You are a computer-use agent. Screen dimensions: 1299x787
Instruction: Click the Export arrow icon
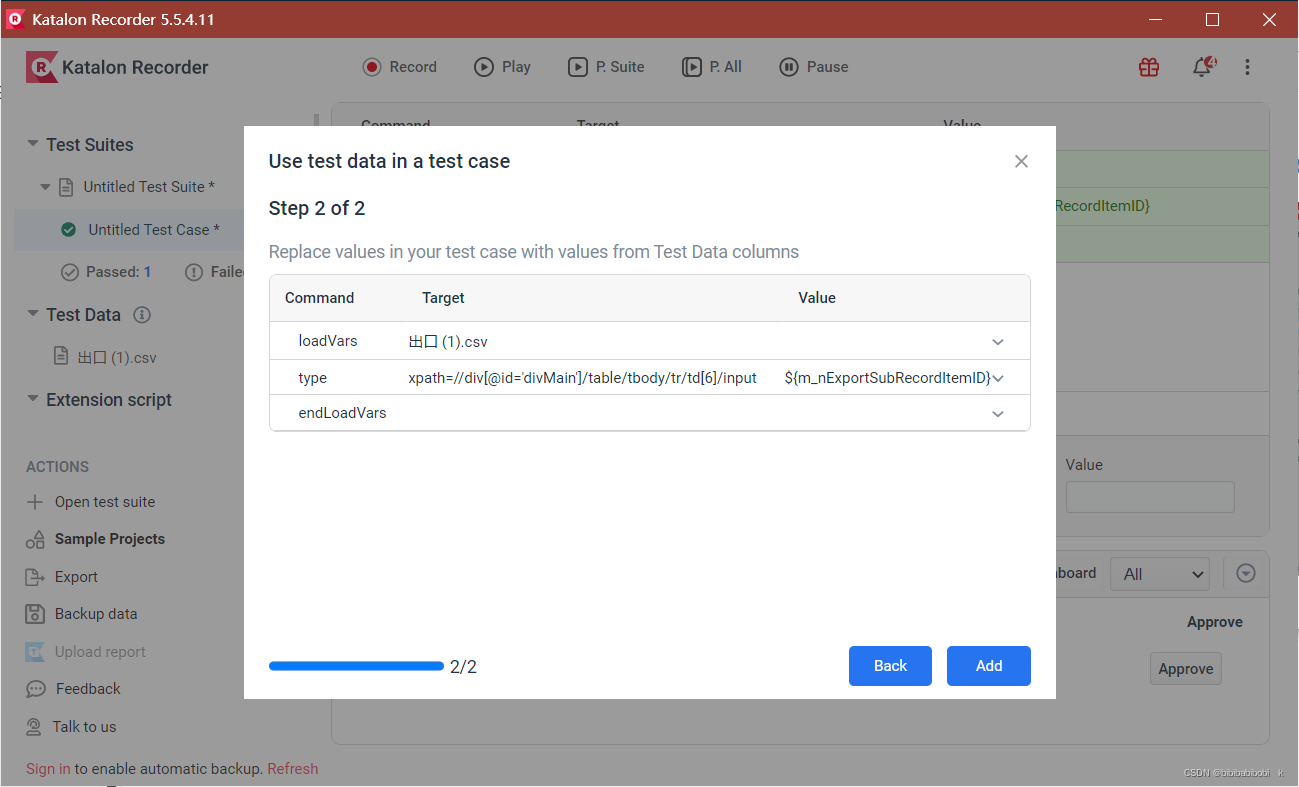(x=35, y=577)
